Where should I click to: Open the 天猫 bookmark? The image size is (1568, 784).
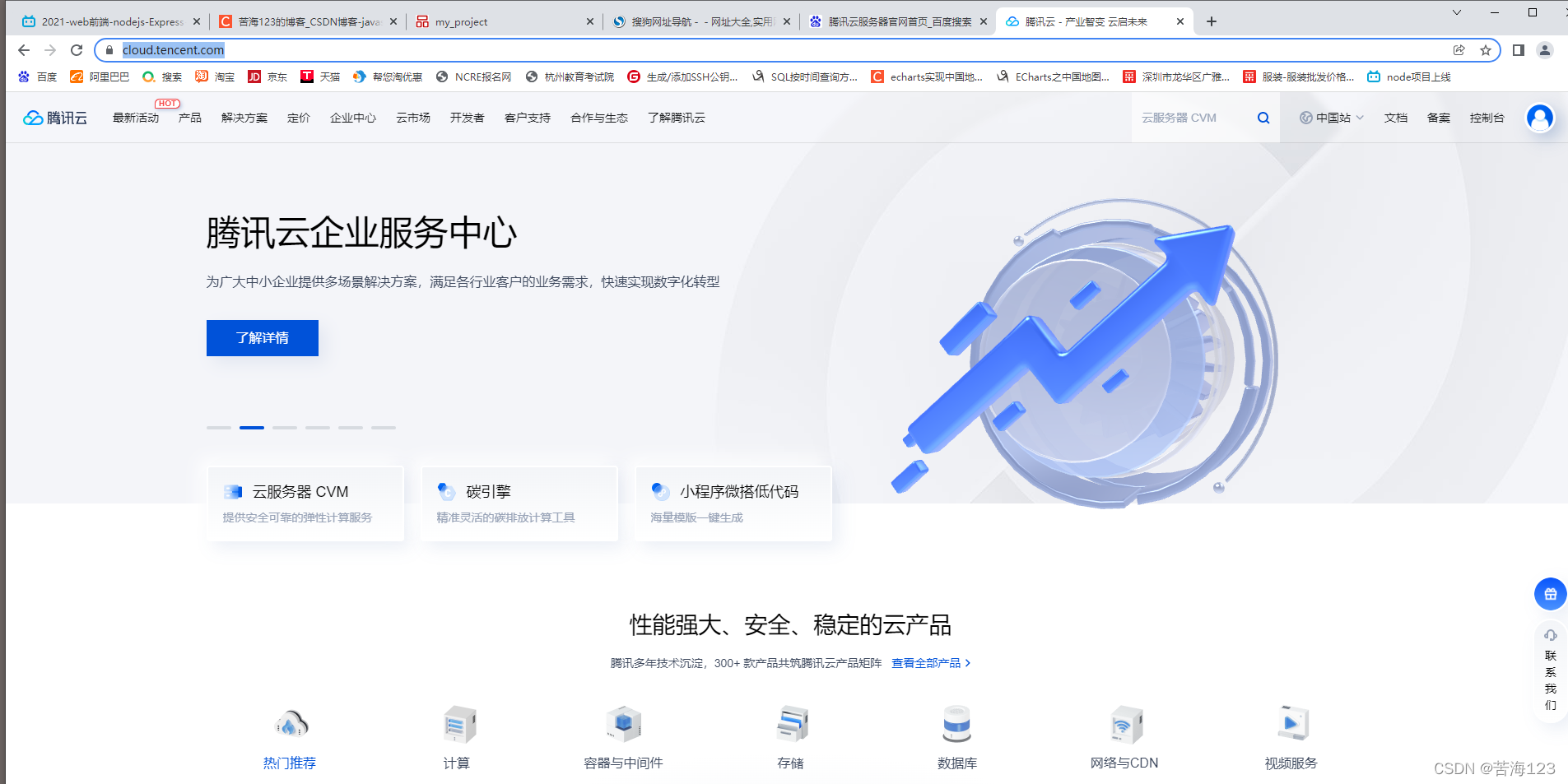320,77
